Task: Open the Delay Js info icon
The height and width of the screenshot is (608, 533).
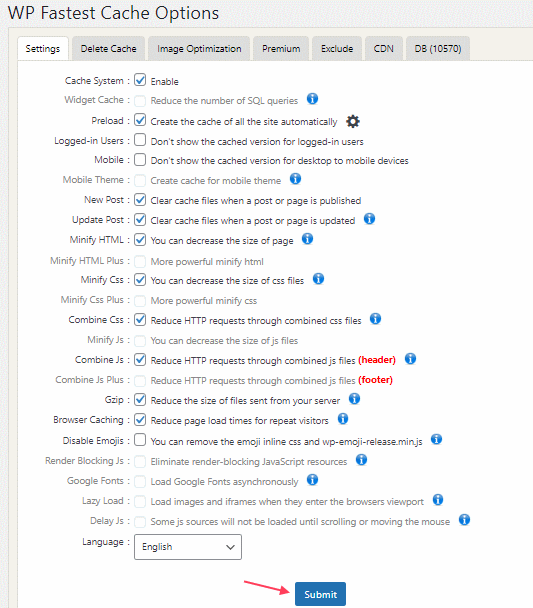Action: click(464, 520)
